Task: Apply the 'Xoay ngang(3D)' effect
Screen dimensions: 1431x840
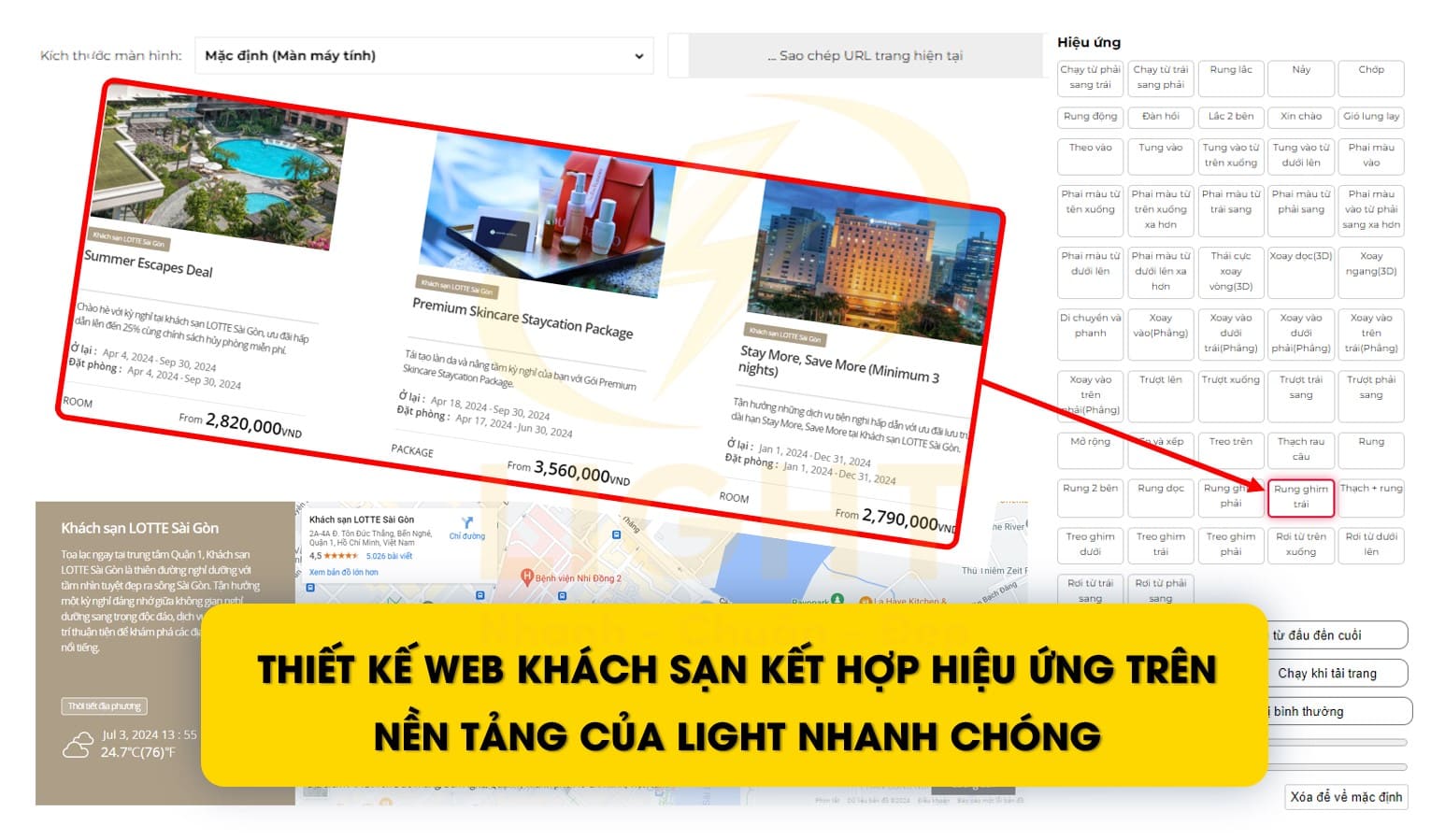Action: [x=1370, y=272]
